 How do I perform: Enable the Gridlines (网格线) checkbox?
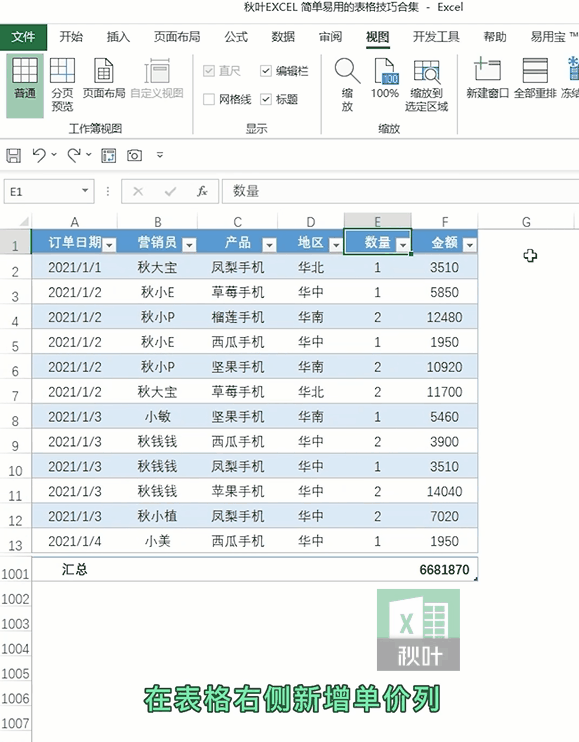pos(209,99)
